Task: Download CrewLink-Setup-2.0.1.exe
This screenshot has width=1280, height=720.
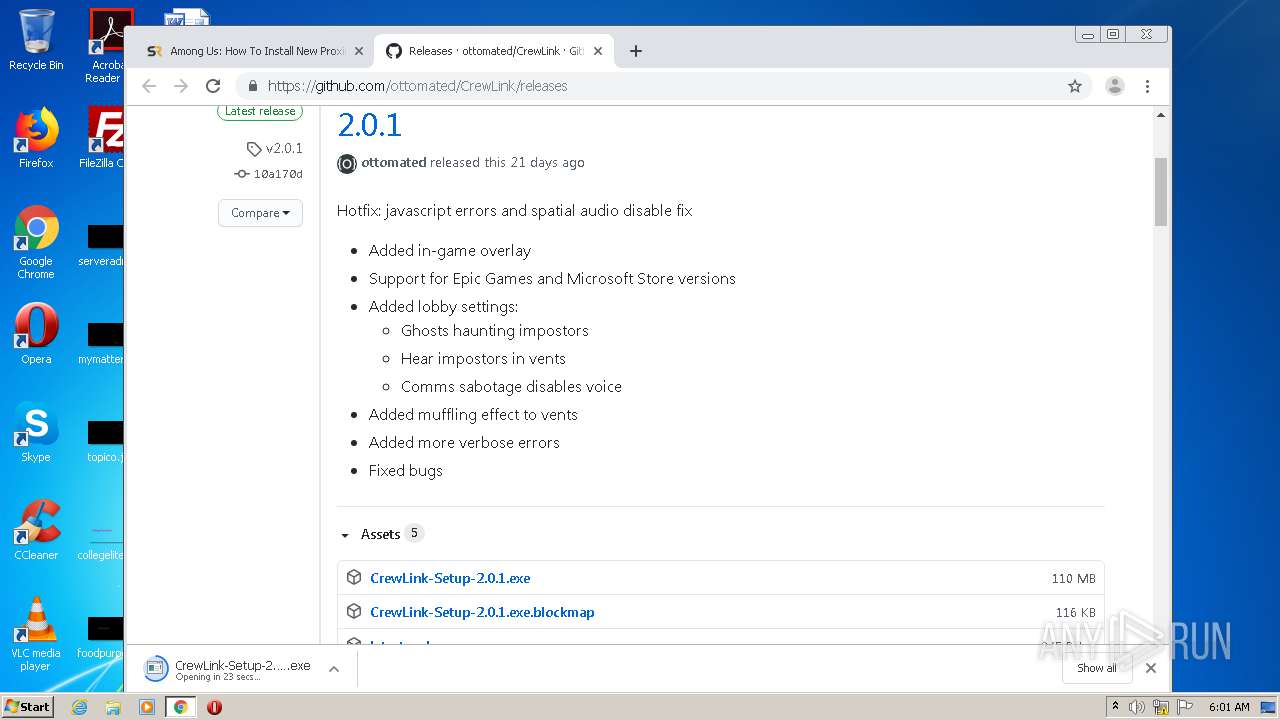Action: point(450,578)
